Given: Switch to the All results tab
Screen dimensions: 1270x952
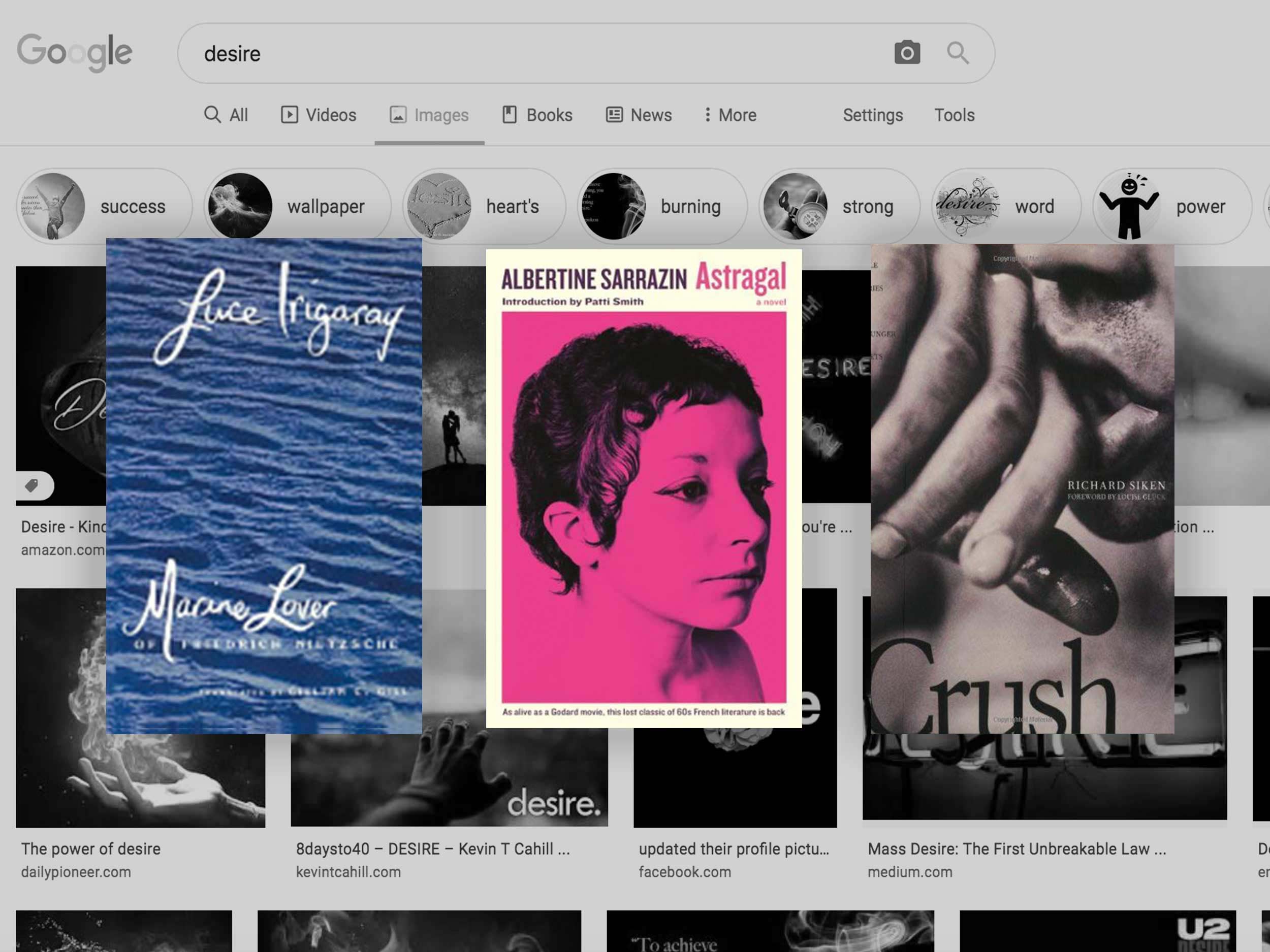Looking at the screenshot, I should point(226,115).
